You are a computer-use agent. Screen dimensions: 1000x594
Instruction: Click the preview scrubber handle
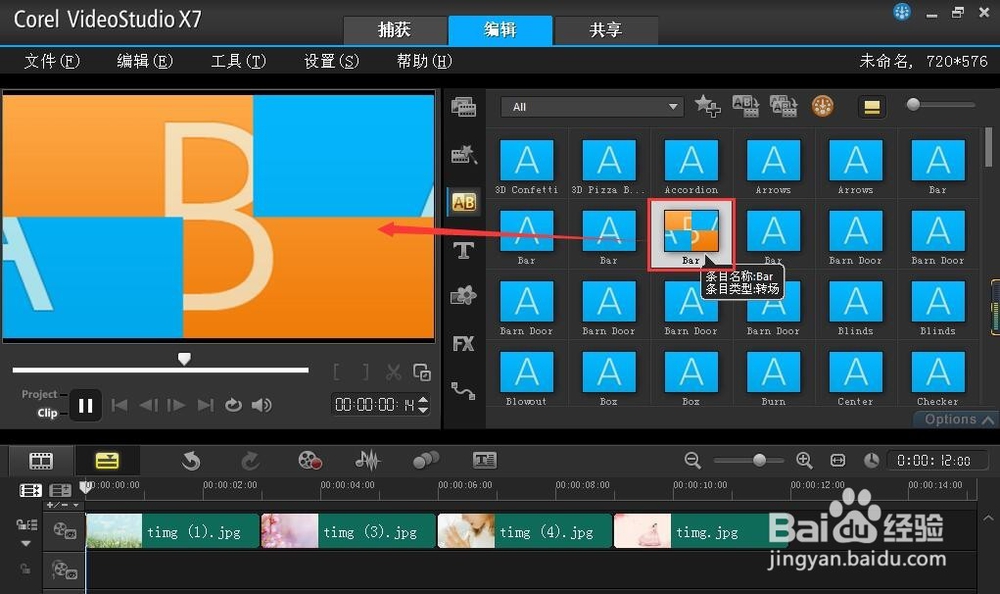(184, 359)
